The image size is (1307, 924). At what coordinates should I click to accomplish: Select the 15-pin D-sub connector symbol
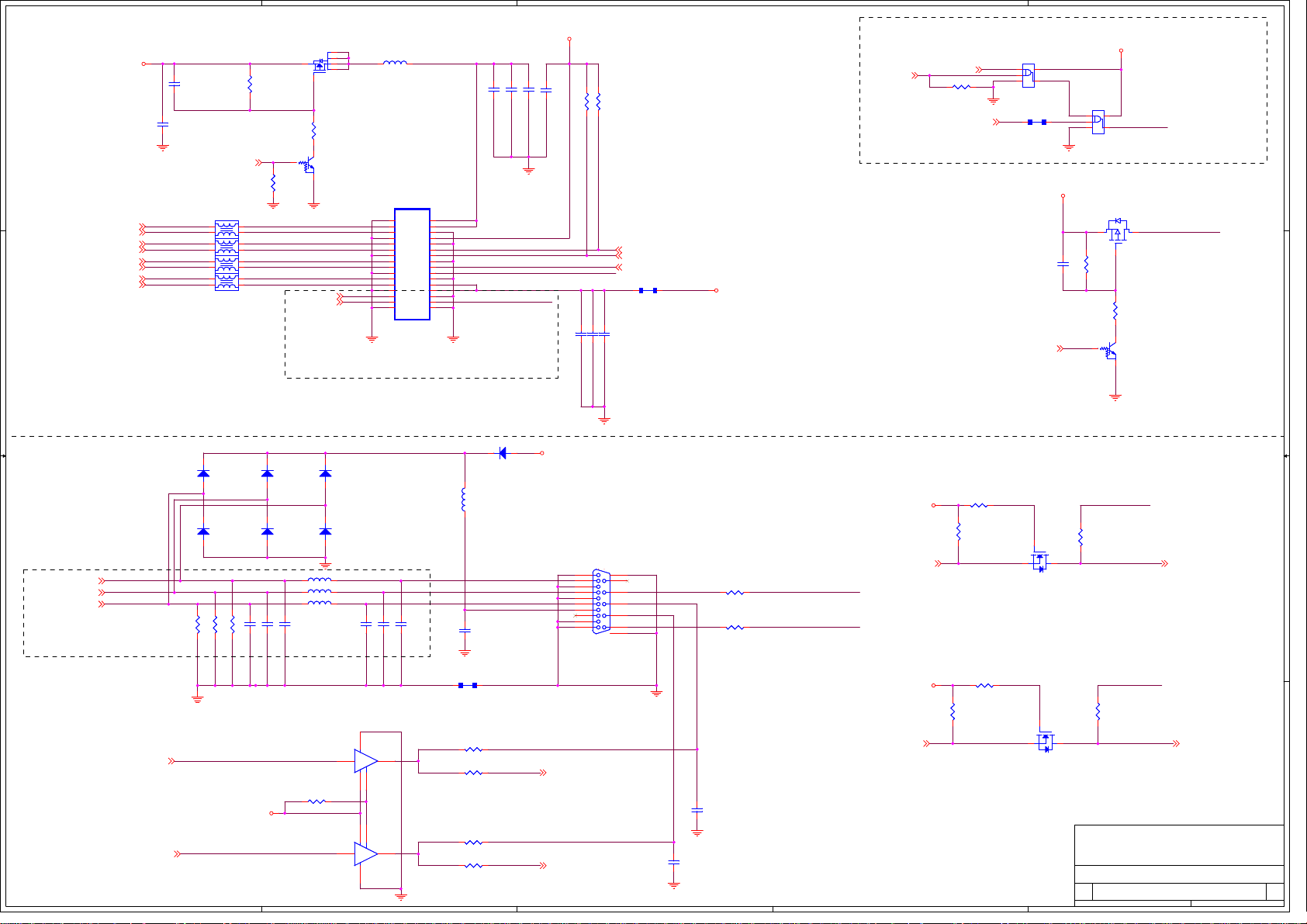601,602
